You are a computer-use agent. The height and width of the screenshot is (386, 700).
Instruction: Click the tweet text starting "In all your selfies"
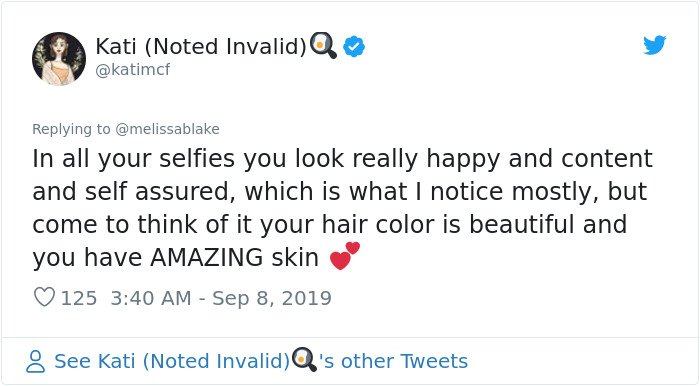(342, 208)
